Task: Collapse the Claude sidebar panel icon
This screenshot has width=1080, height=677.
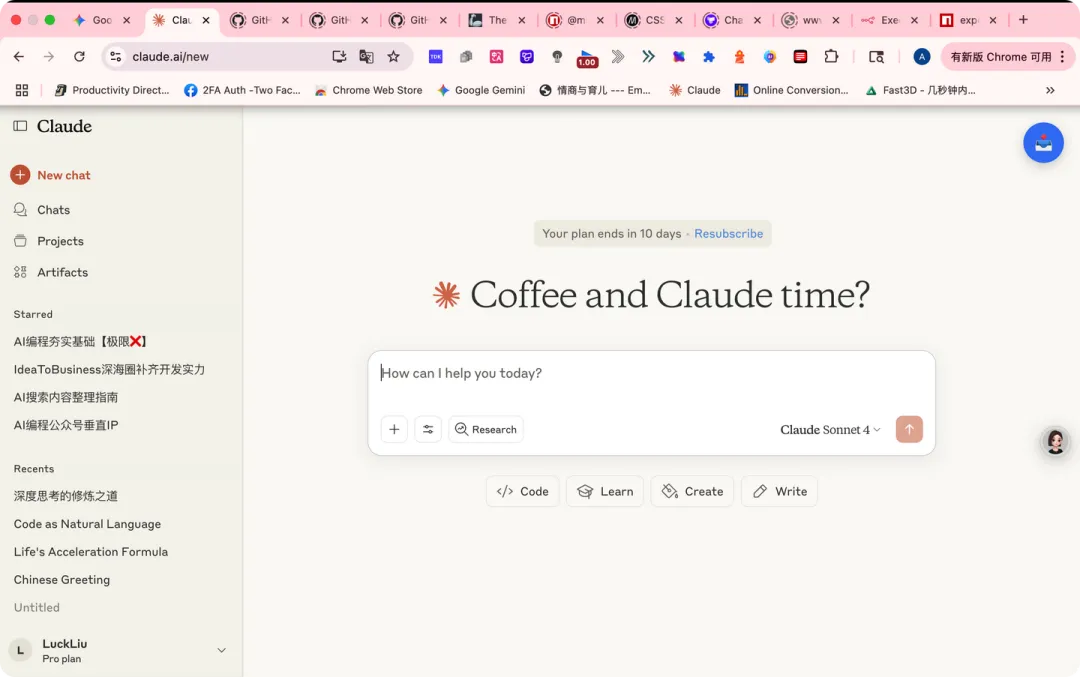Action: point(20,126)
